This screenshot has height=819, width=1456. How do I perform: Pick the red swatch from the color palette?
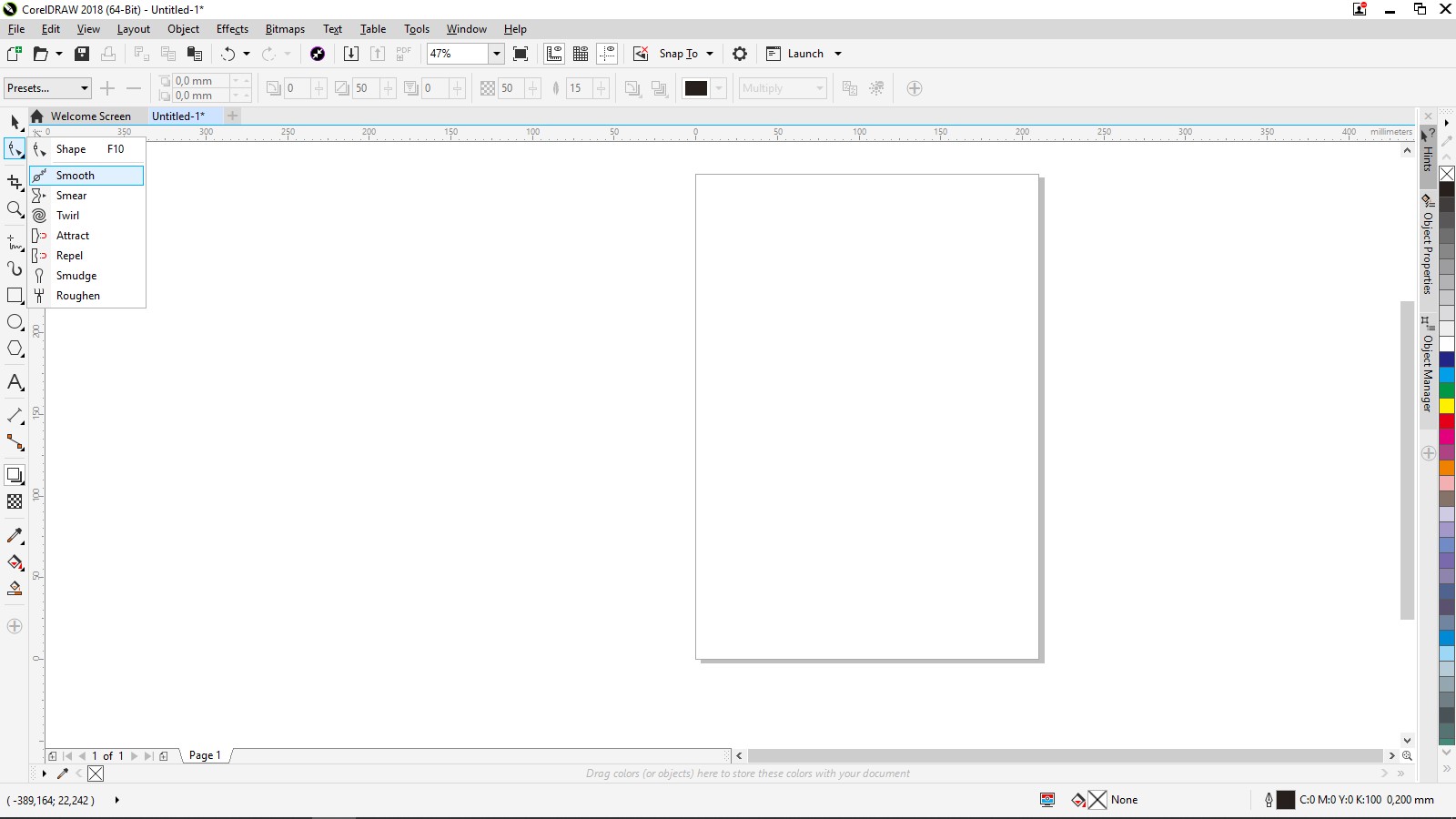click(1448, 421)
